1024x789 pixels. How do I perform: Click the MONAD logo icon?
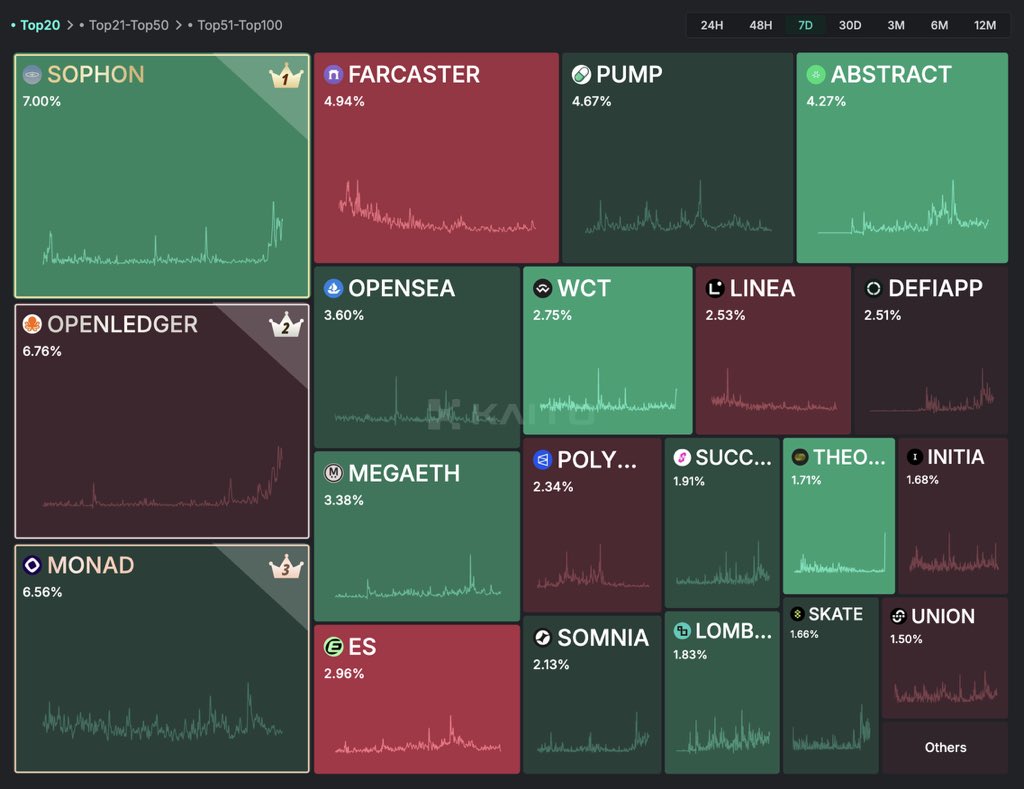[x=32, y=565]
